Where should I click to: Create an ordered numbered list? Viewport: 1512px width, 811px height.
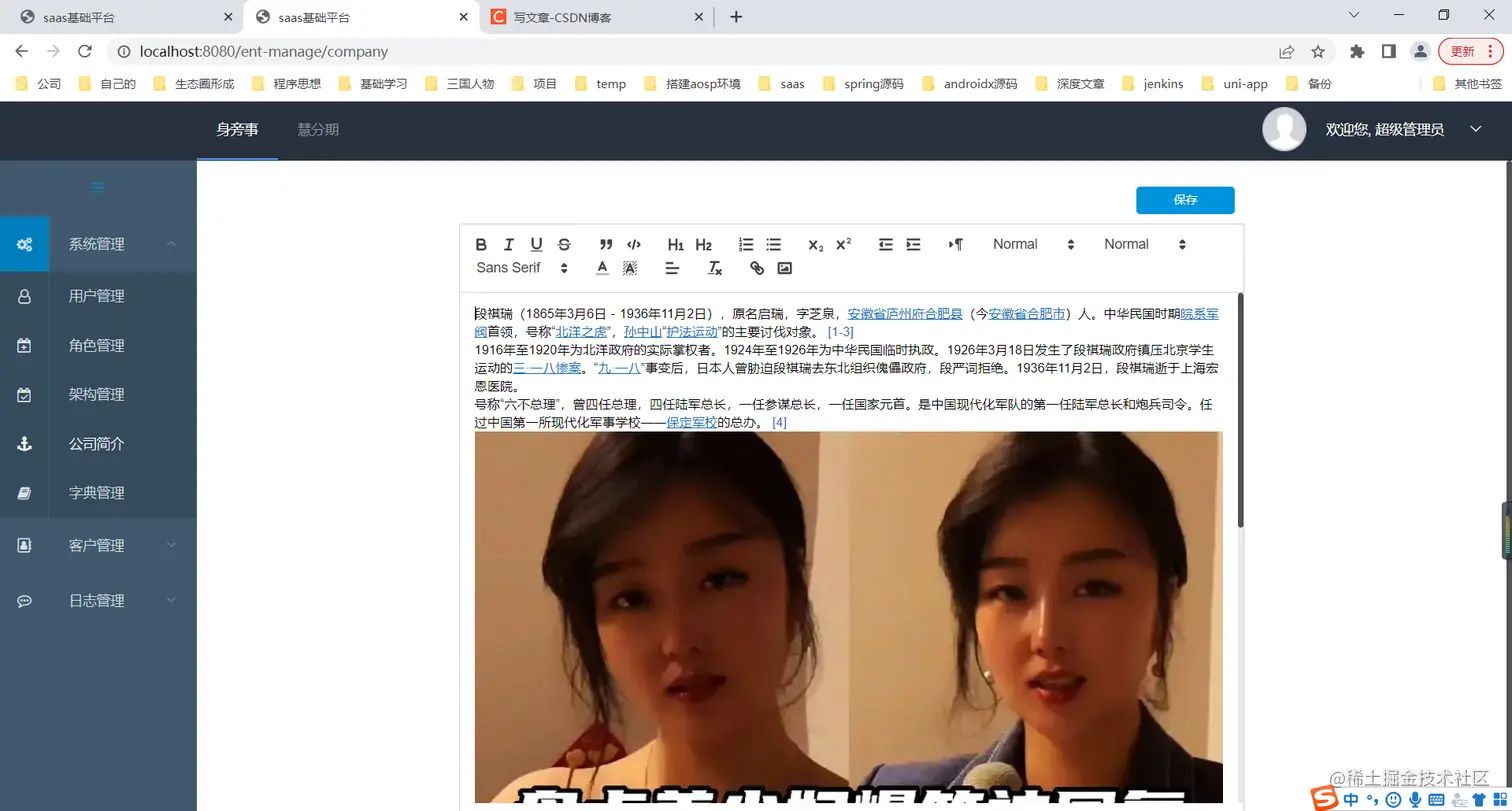746,245
